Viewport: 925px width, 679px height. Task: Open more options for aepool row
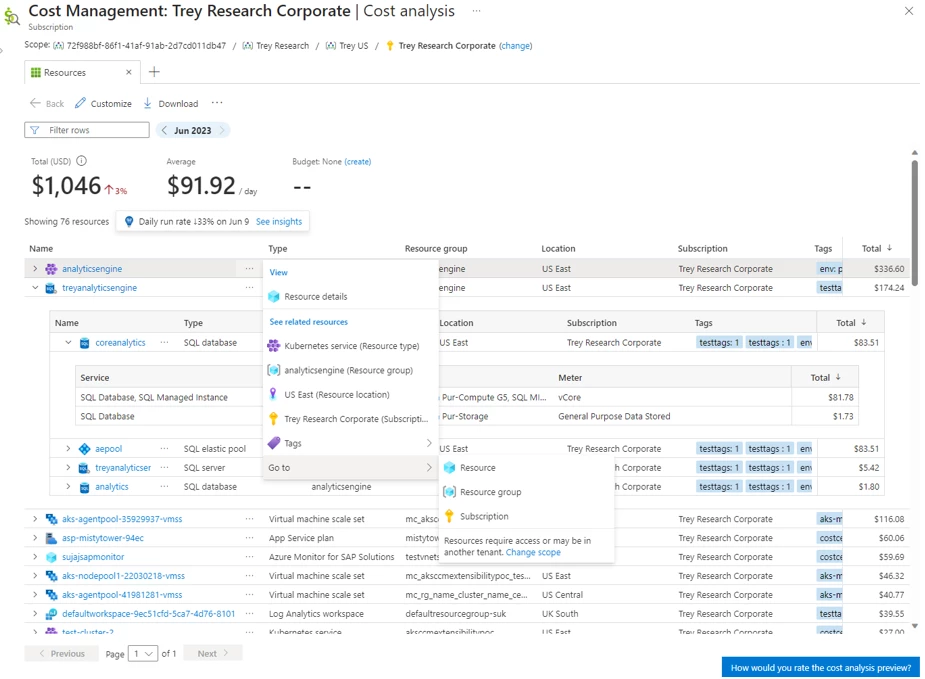click(164, 449)
